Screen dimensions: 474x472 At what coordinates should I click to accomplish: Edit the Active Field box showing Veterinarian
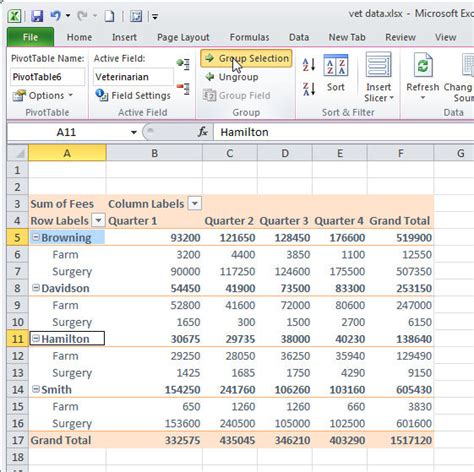pyautogui.click(x=133, y=77)
